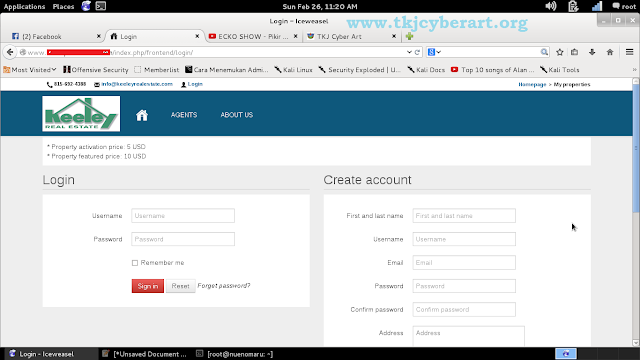Open the Cara Menemukan Admin bookmark
The width and height of the screenshot is (640, 360).
[x=227, y=70]
